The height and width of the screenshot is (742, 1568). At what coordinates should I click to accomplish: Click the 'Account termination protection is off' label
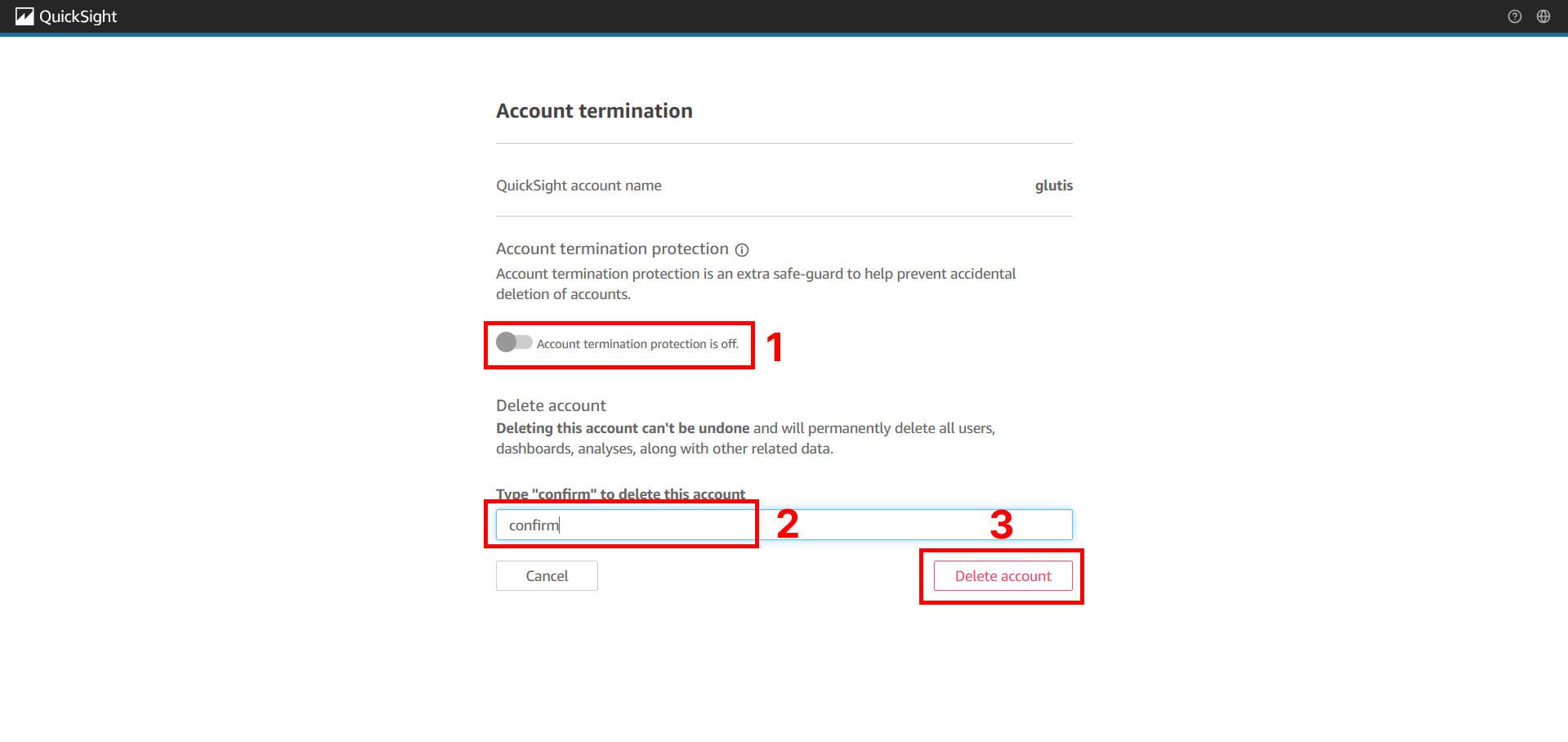click(x=637, y=344)
